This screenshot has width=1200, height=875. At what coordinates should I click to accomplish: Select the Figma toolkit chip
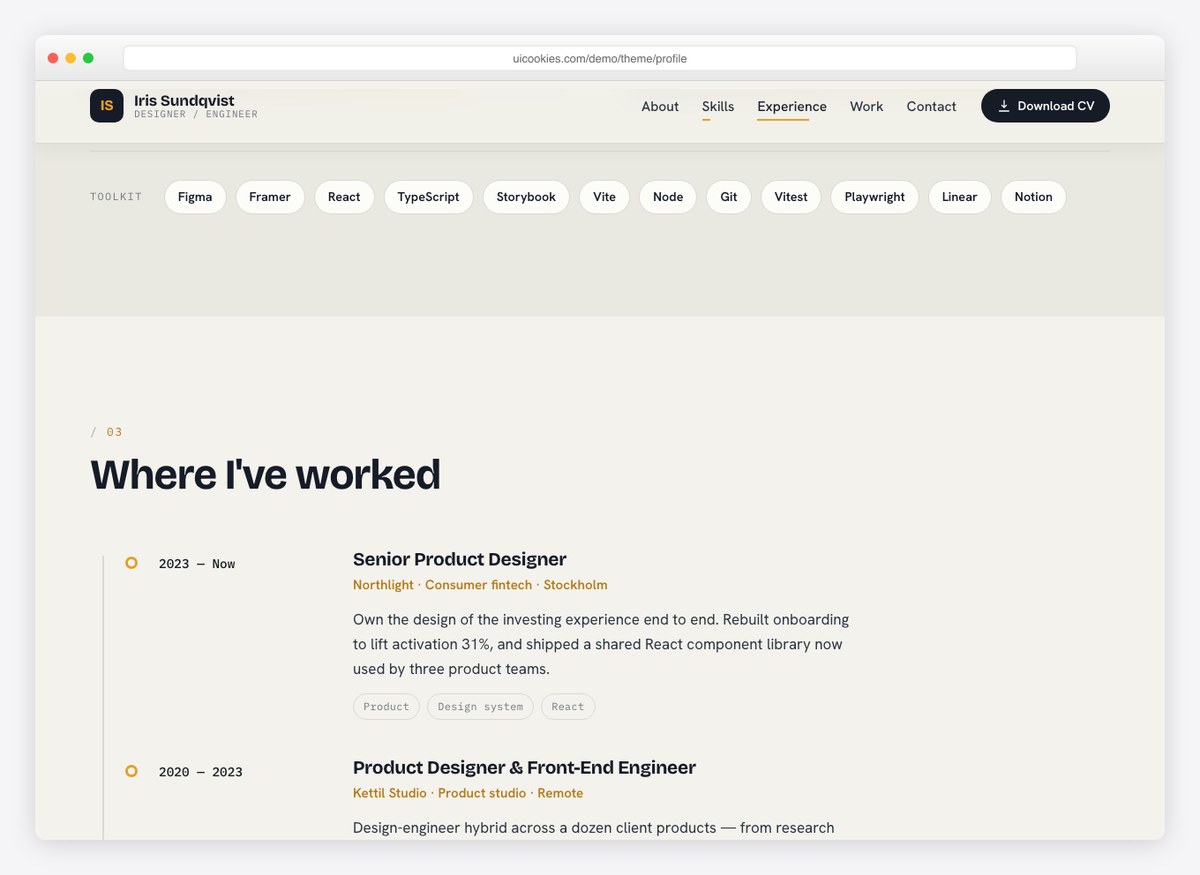coord(195,197)
